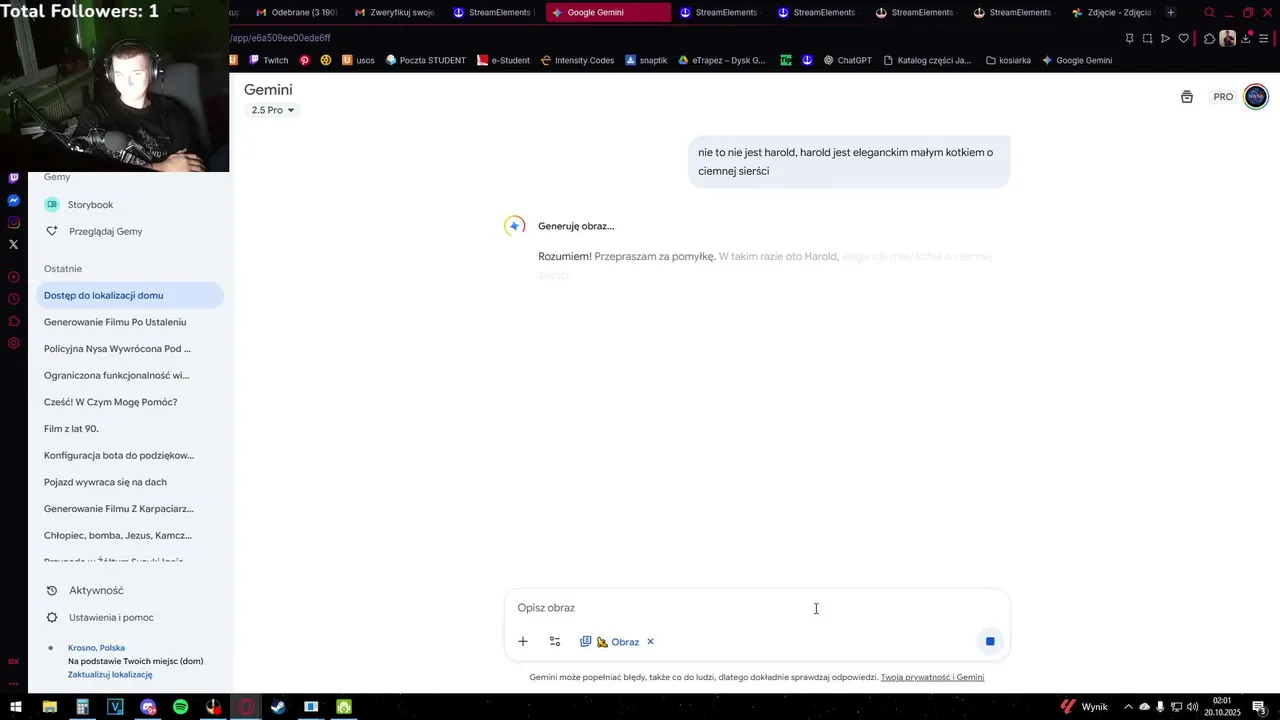Open chat Ograniczona funkcjonalność
Screen dimensions: 1280x720
pyautogui.click(x=116, y=375)
